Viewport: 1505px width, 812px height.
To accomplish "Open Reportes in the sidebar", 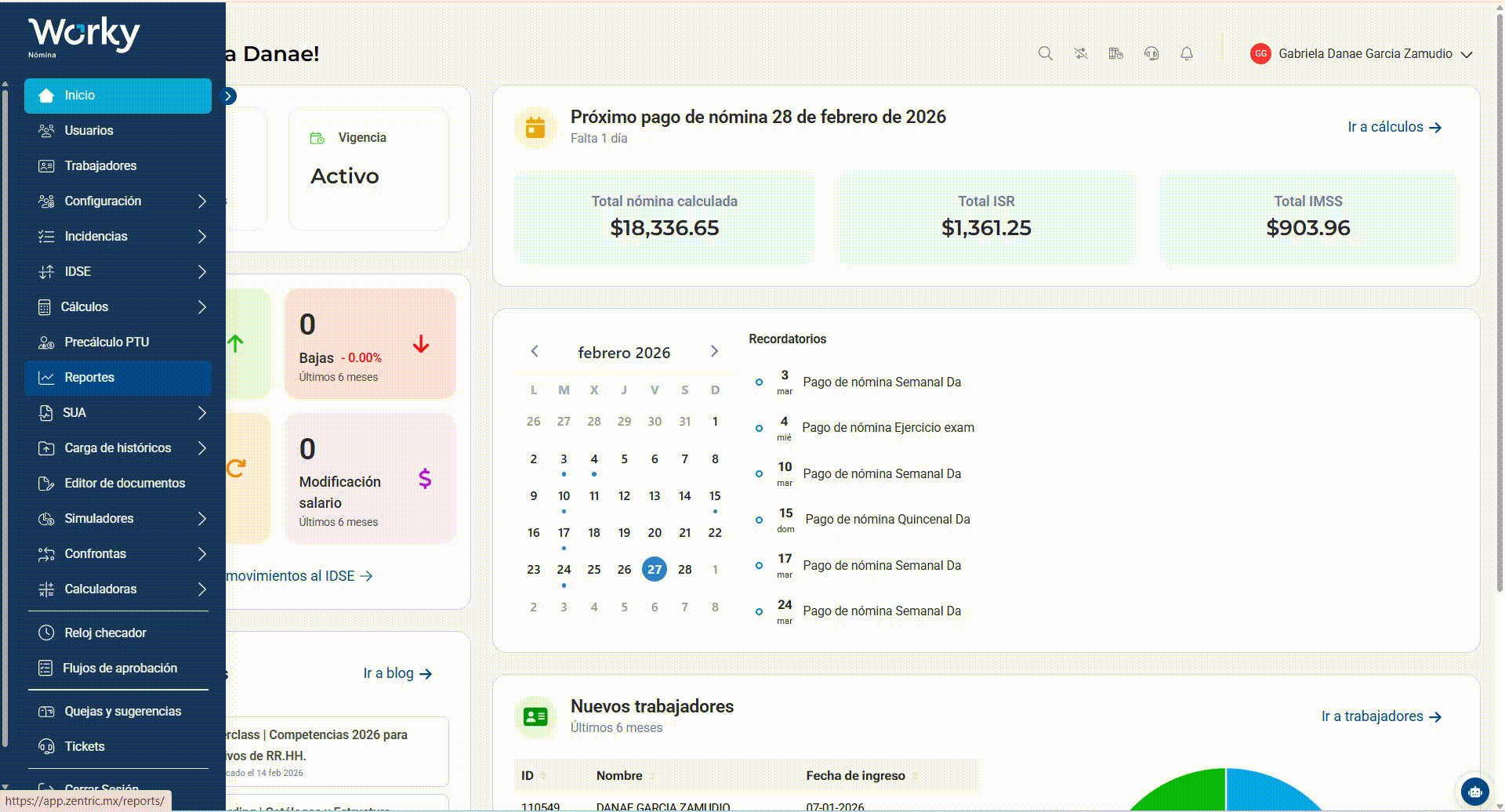I will coord(118,378).
